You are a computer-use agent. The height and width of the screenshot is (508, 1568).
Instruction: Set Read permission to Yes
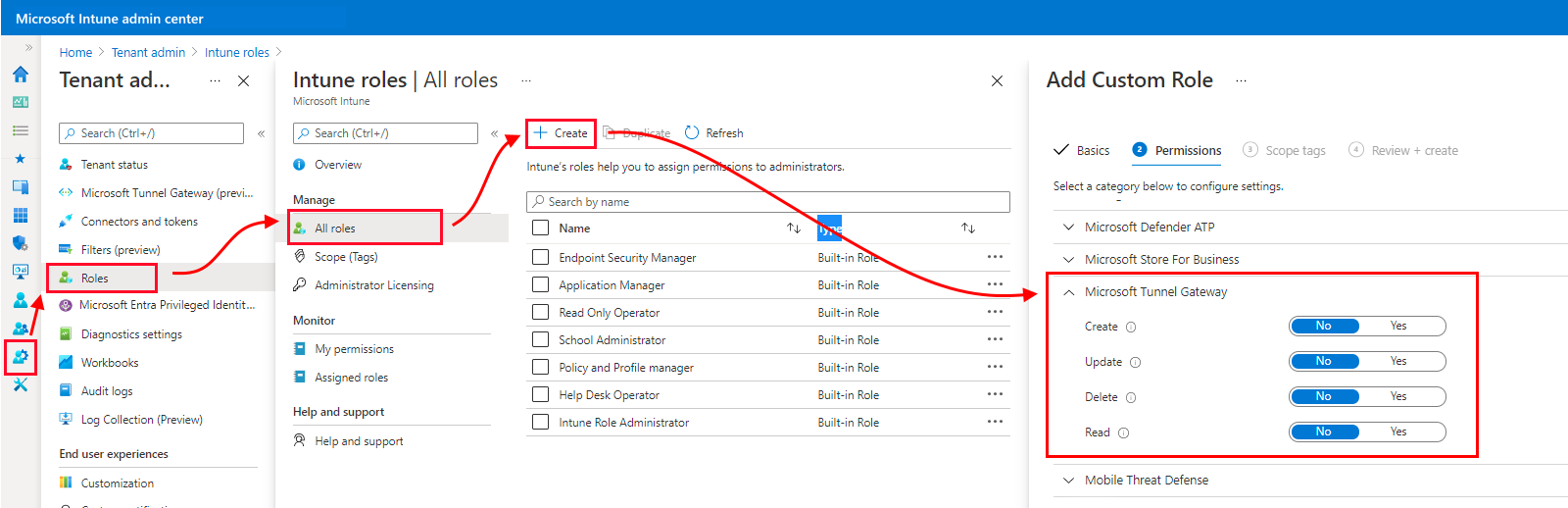[x=1398, y=432]
